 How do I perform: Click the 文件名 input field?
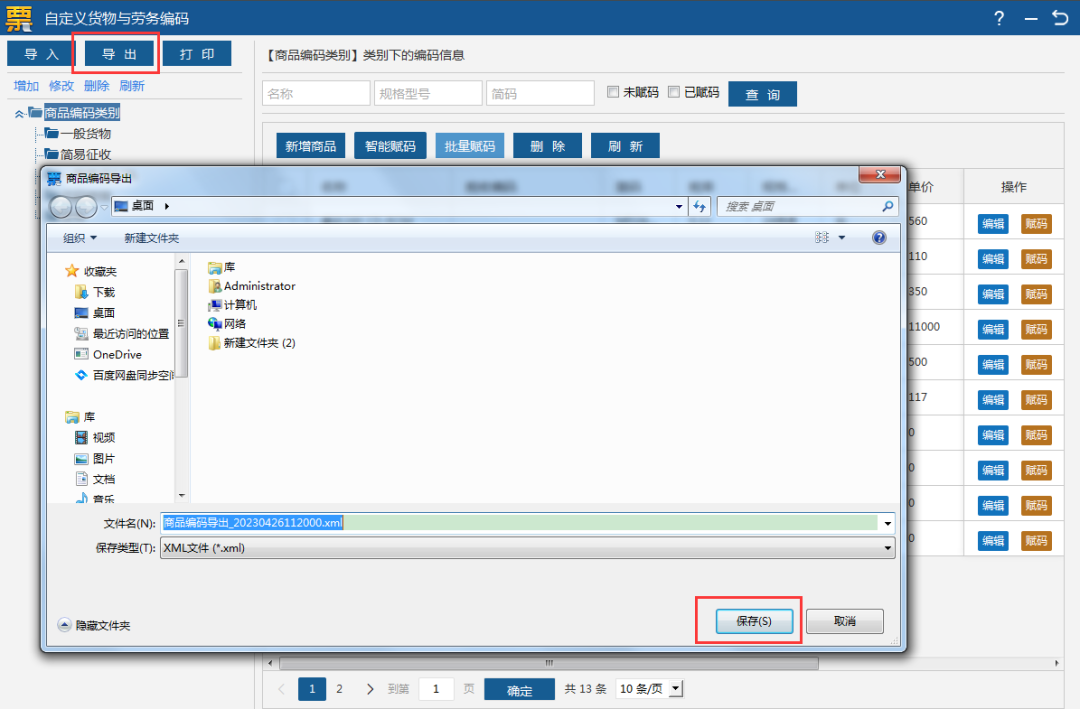tap(528, 523)
